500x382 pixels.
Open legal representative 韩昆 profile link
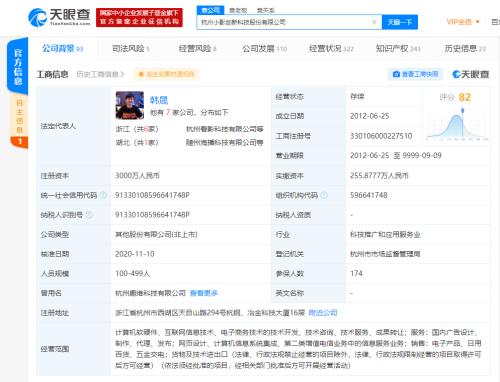tap(159, 100)
